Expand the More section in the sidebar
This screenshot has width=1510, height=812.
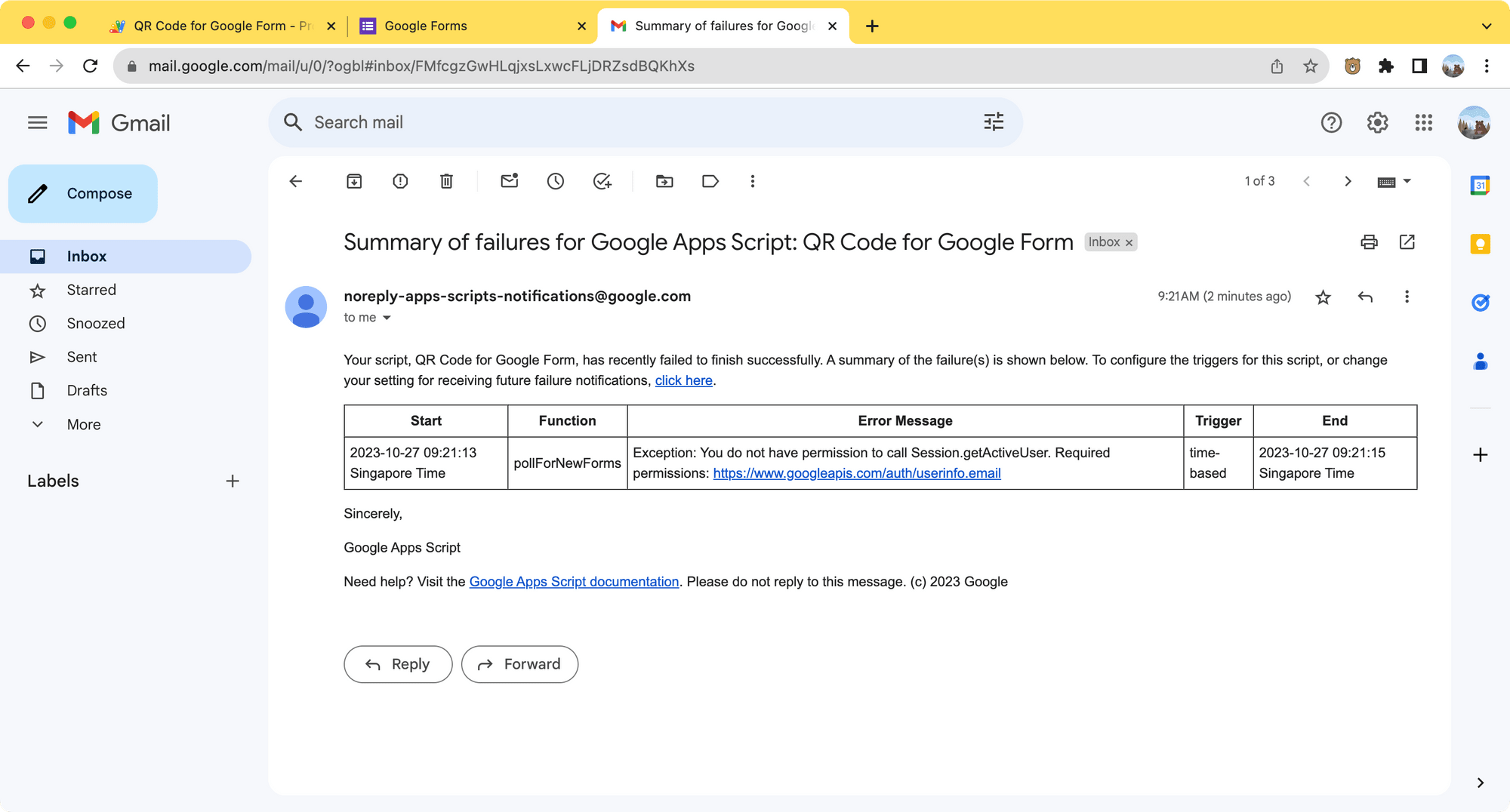pos(83,424)
